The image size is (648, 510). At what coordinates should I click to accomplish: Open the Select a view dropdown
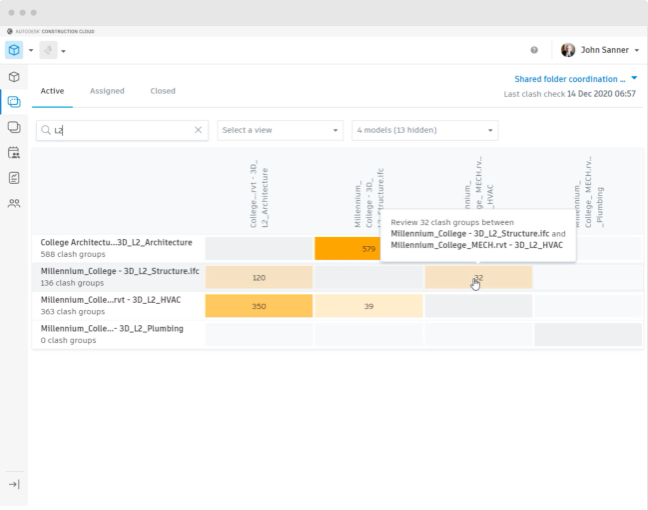[280, 130]
